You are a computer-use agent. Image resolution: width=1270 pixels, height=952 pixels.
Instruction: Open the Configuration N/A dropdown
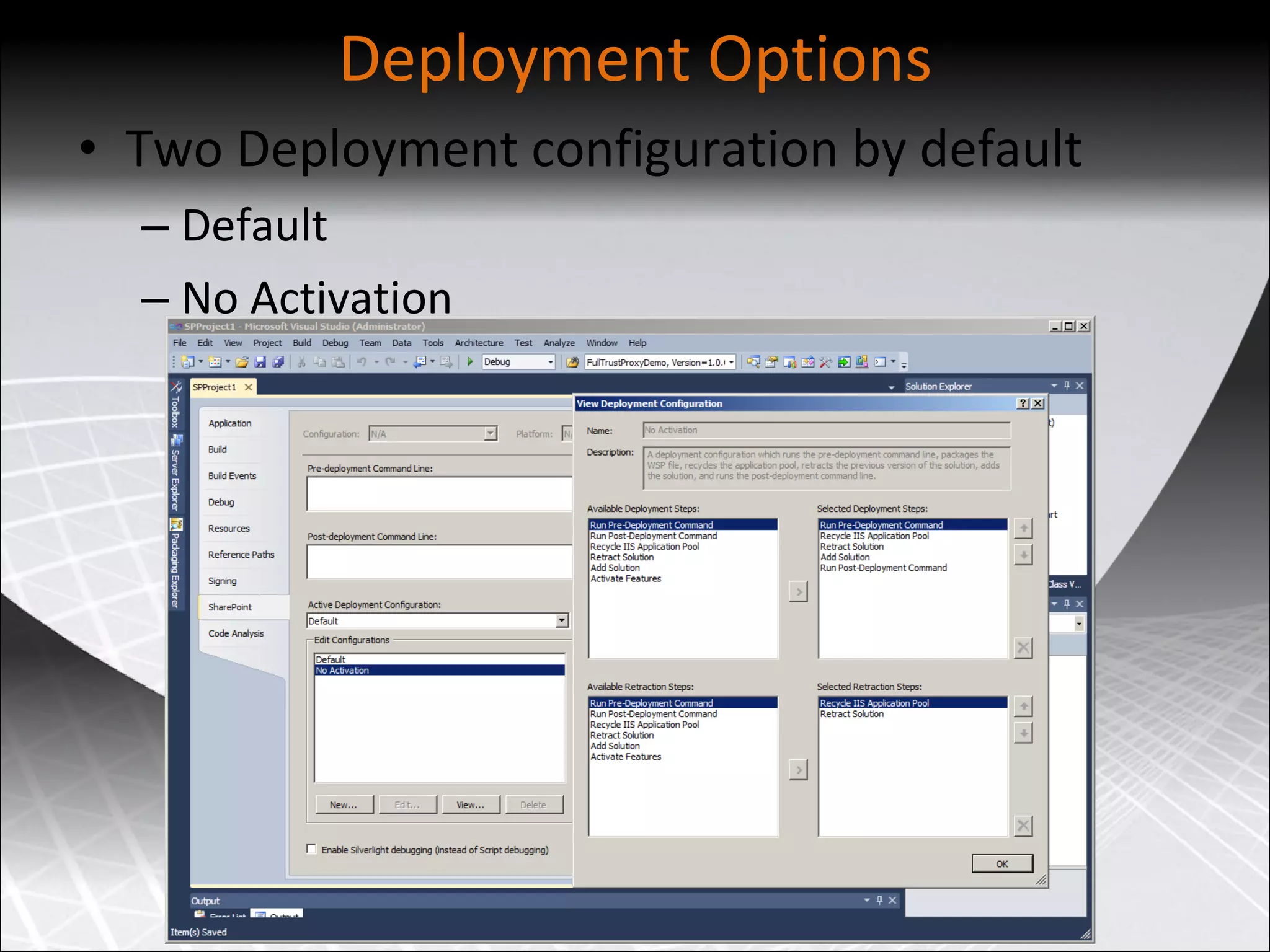tap(491, 433)
